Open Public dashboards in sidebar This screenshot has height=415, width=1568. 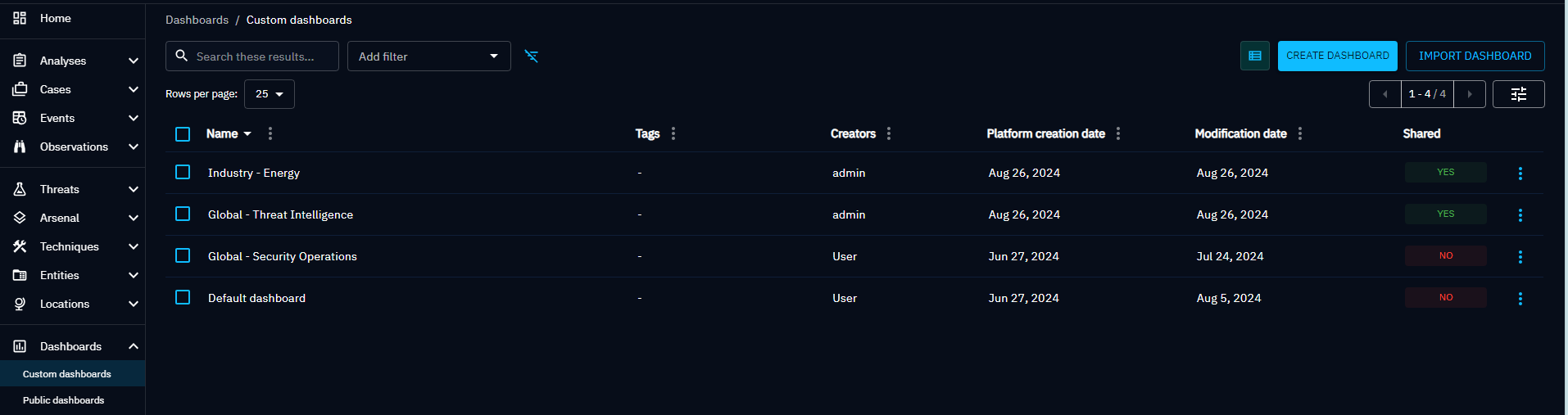[64, 400]
